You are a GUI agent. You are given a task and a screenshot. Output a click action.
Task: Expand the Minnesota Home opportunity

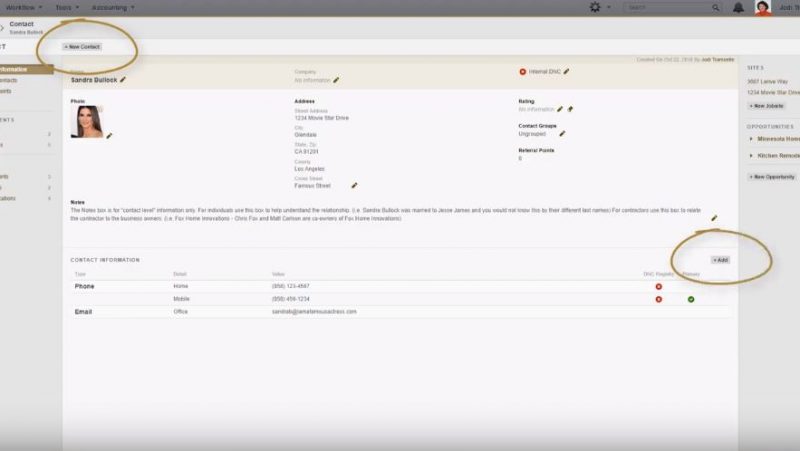point(752,139)
